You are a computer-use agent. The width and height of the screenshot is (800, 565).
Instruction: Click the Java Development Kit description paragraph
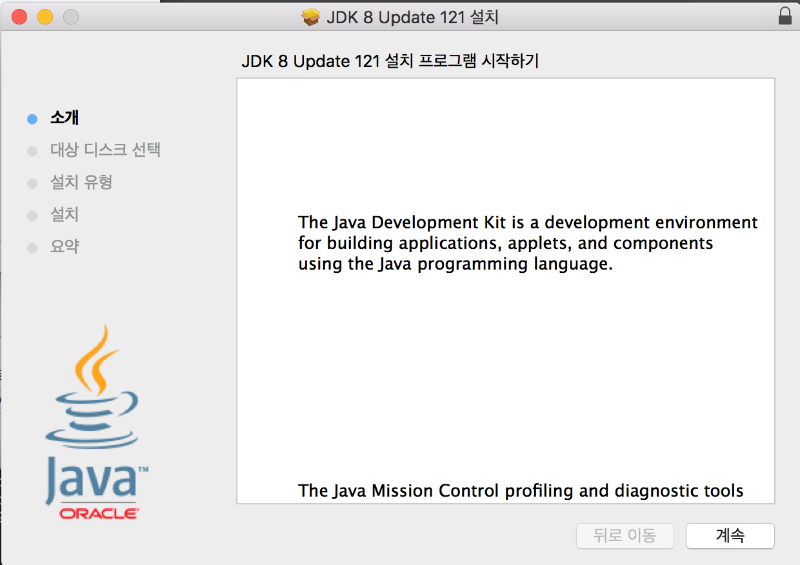click(528, 243)
